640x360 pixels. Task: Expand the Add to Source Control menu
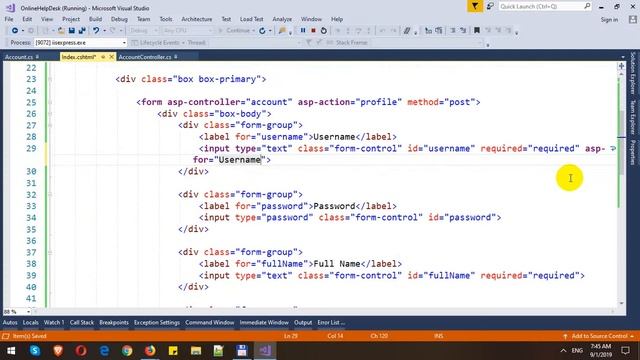[632, 336]
